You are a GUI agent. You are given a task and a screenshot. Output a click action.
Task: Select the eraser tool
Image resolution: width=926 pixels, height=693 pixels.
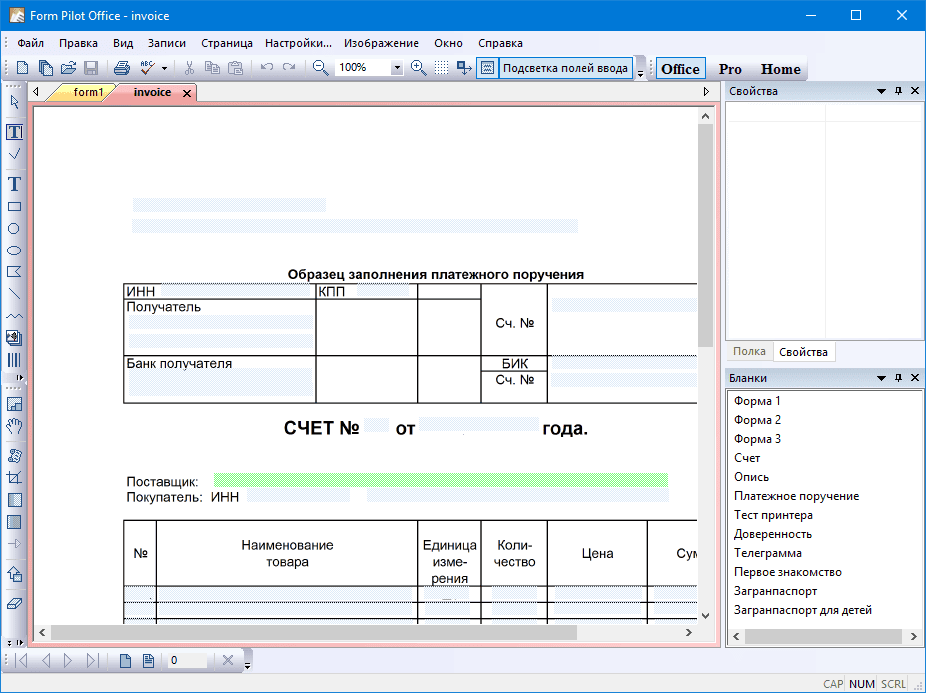point(14,604)
